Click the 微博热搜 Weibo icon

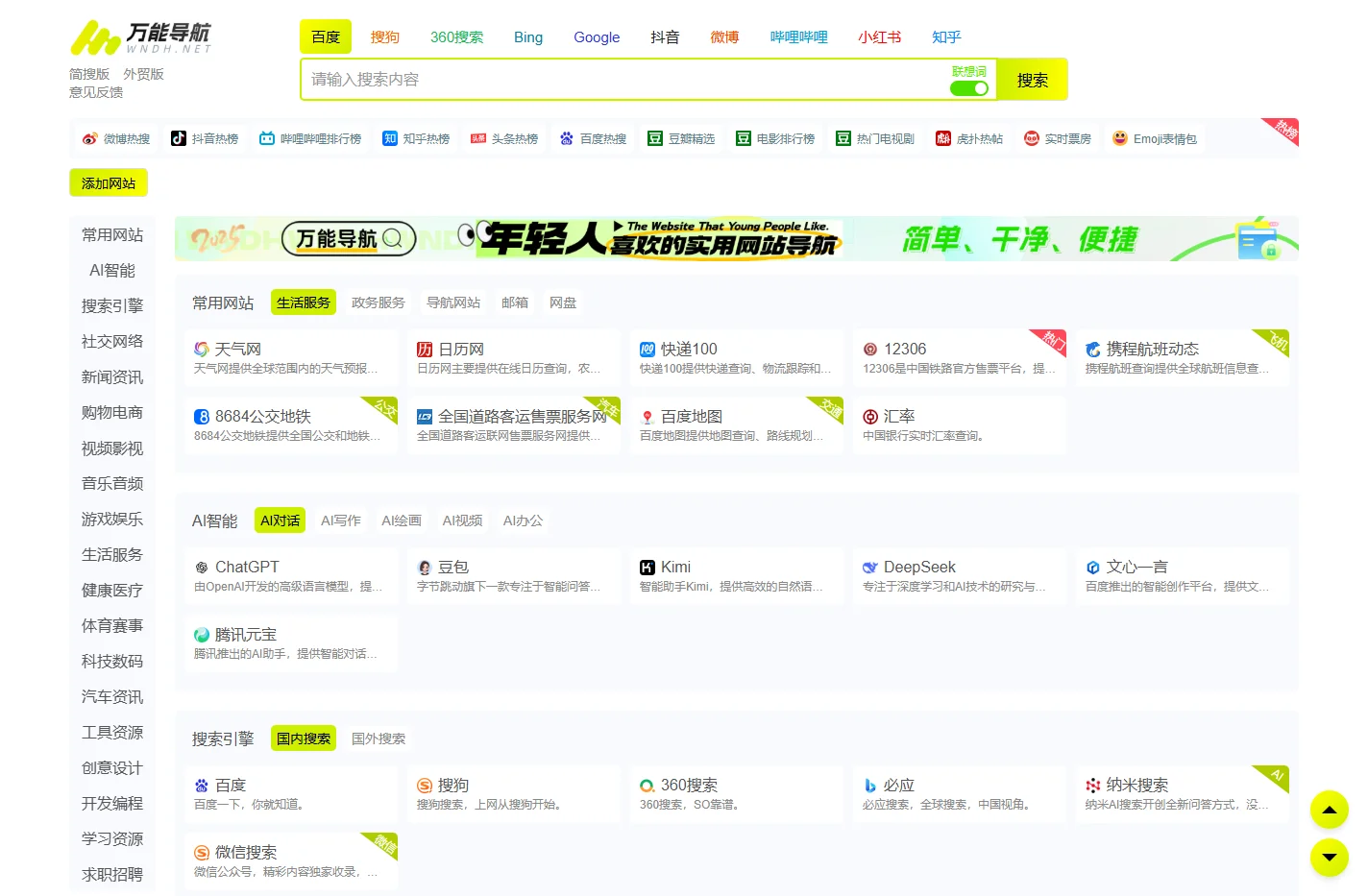click(89, 138)
